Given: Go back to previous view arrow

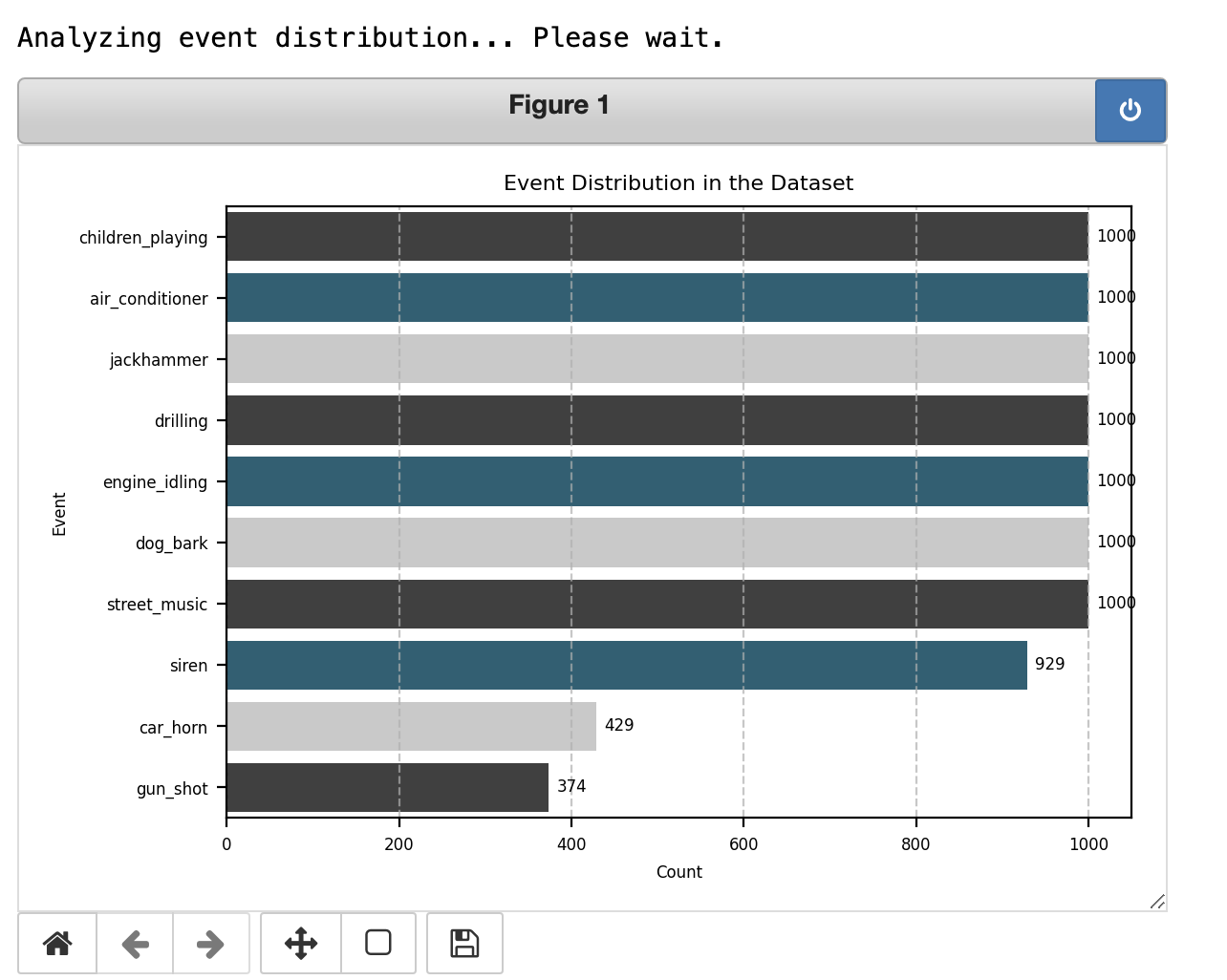Looking at the screenshot, I should pos(135,944).
